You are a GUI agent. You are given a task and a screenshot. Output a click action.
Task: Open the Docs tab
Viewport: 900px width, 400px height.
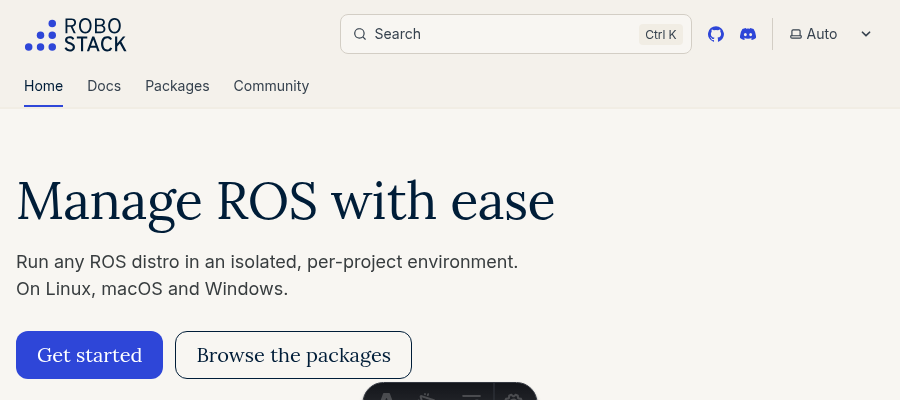tap(104, 86)
